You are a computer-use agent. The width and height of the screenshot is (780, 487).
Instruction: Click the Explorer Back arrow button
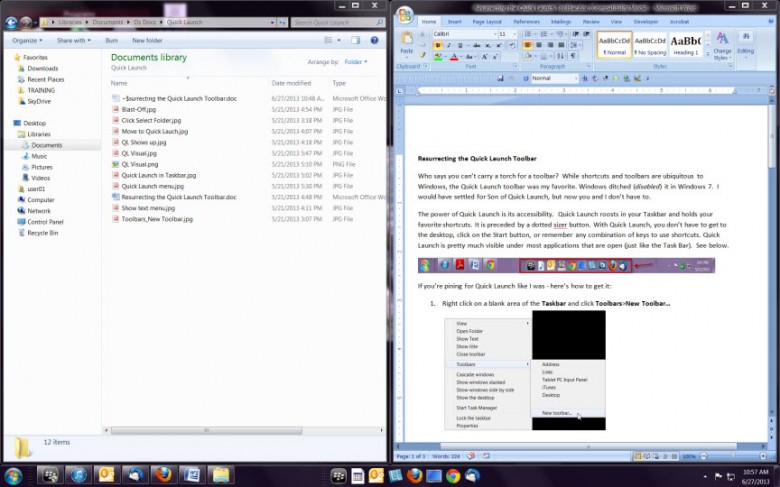pos(11,22)
